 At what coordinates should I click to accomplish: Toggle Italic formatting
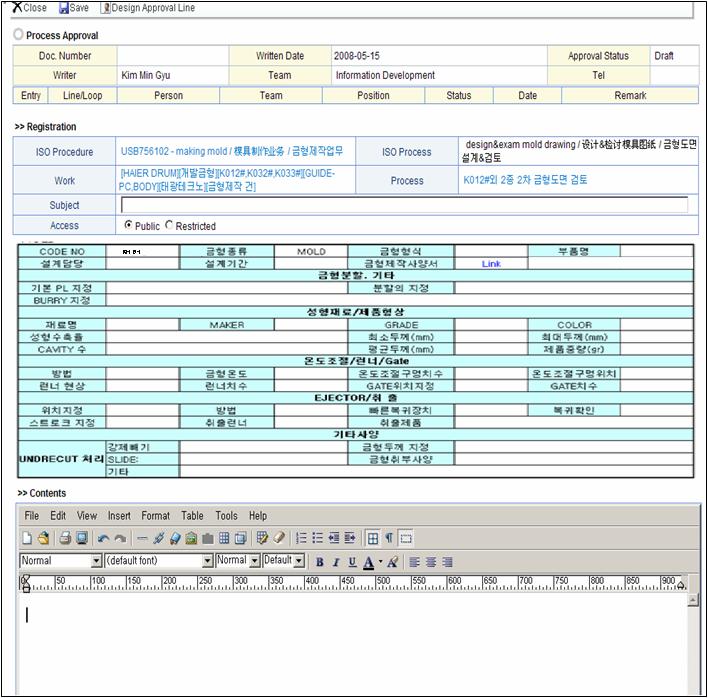click(x=336, y=562)
